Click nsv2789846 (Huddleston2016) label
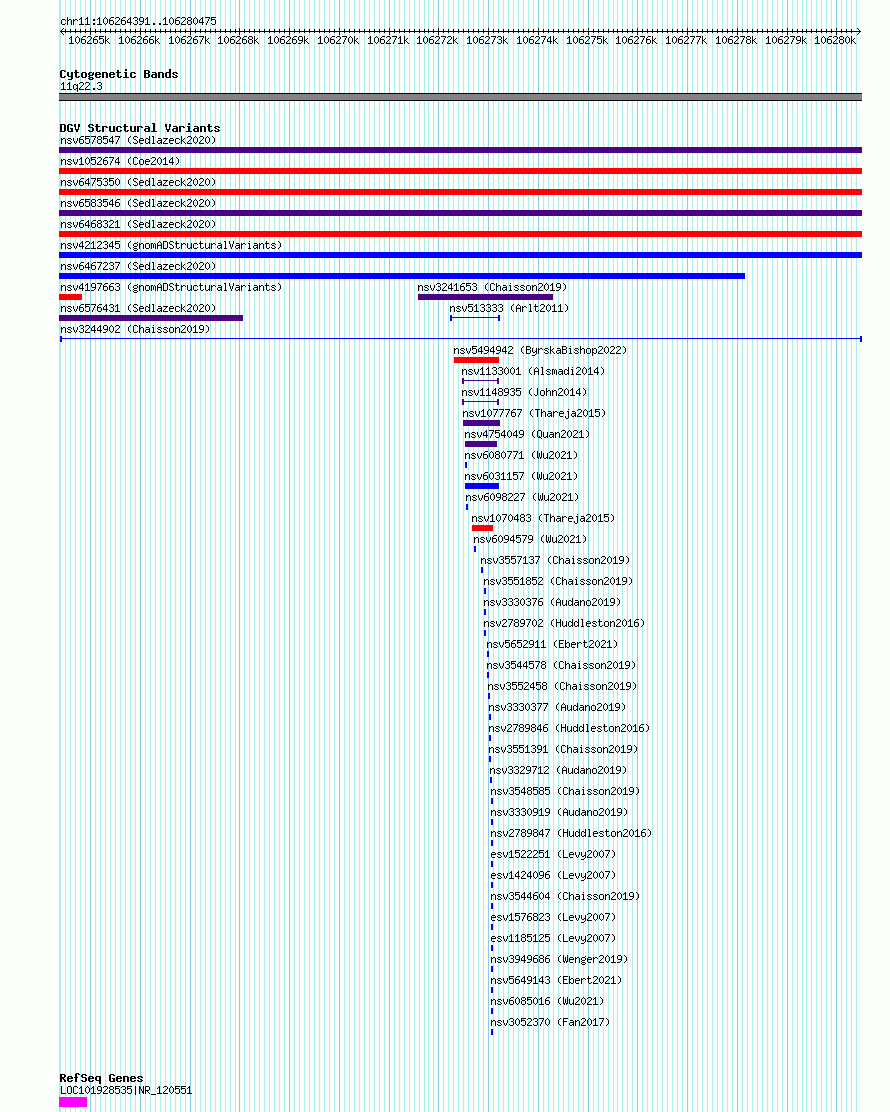This screenshot has width=890, height=1112. click(x=569, y=728)
